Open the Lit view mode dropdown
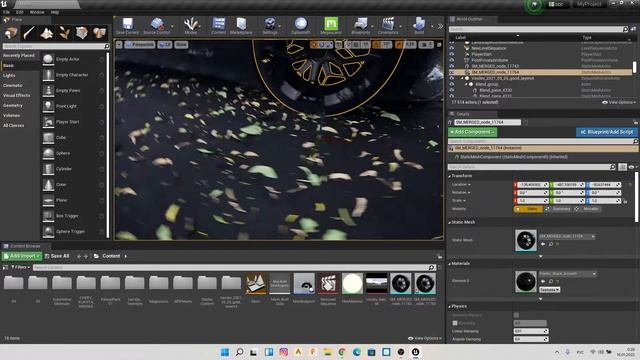This screenshot has height=360, width=640. coord(165,44)
